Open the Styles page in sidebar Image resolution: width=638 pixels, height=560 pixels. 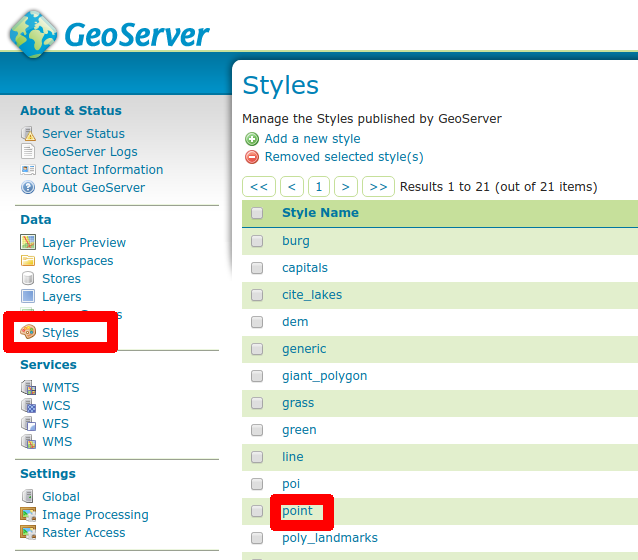pyautogui.click(x=60, y=333)
